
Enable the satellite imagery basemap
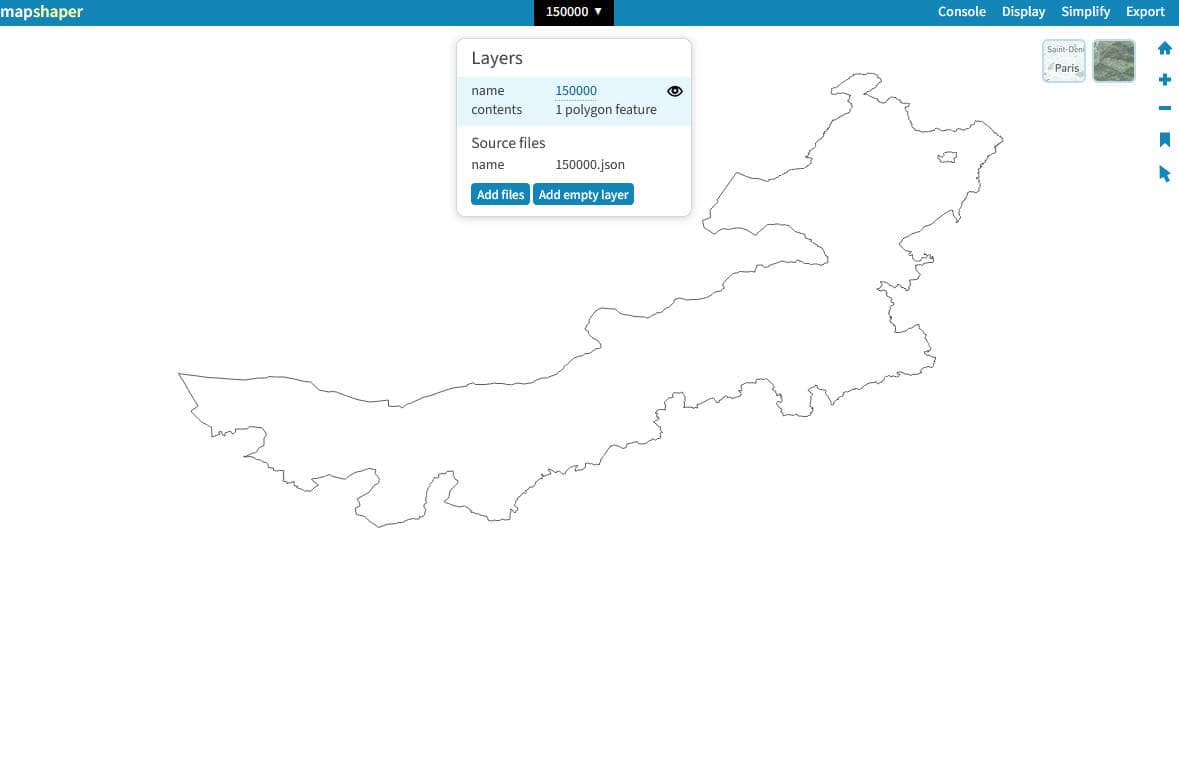[x=1113, y=61]
